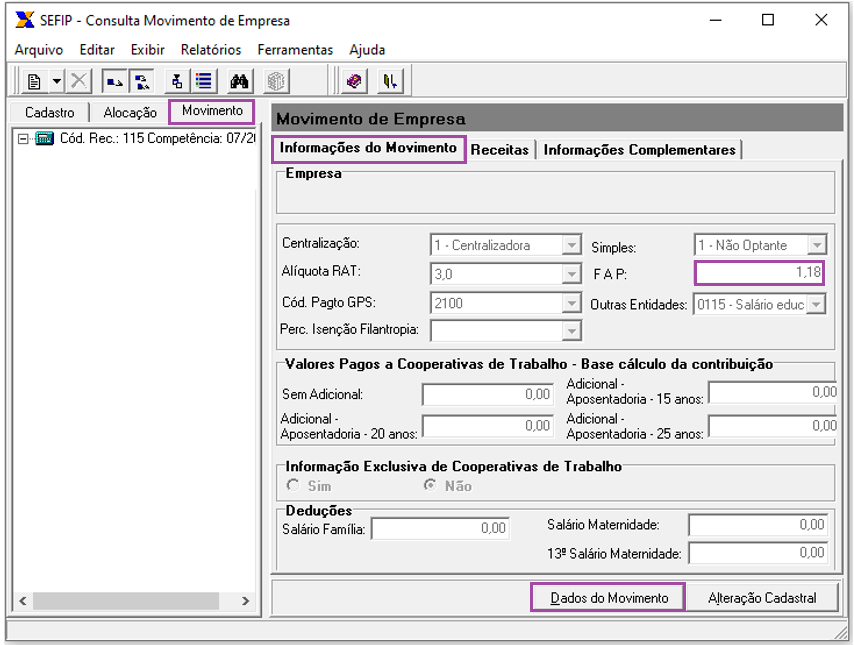Open the Alíquota RAT dropdown
The height and width of the screenshot is (645, 854).
pos(571,274)
